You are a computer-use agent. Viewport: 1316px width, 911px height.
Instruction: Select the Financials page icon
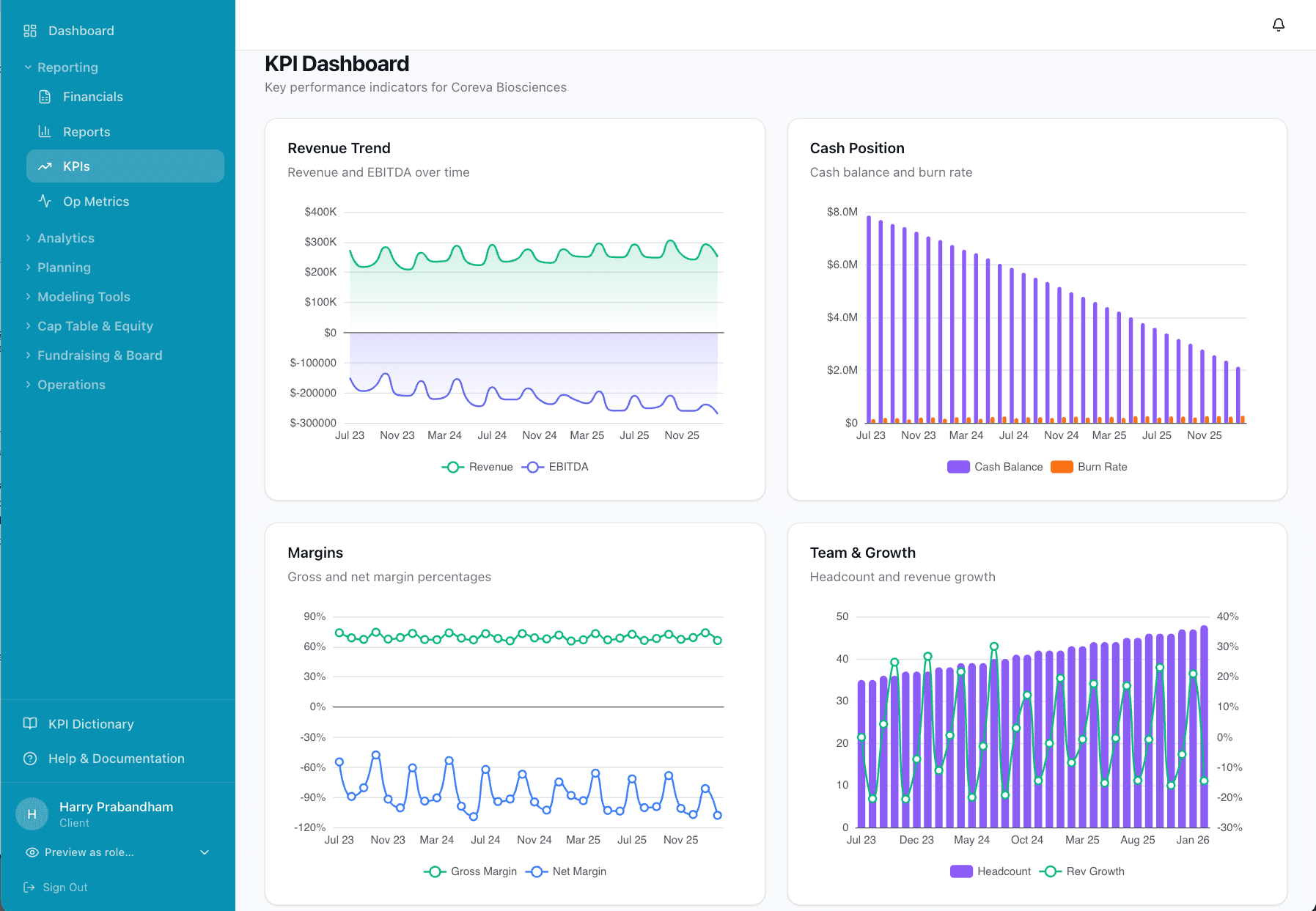tap(45, 96)
